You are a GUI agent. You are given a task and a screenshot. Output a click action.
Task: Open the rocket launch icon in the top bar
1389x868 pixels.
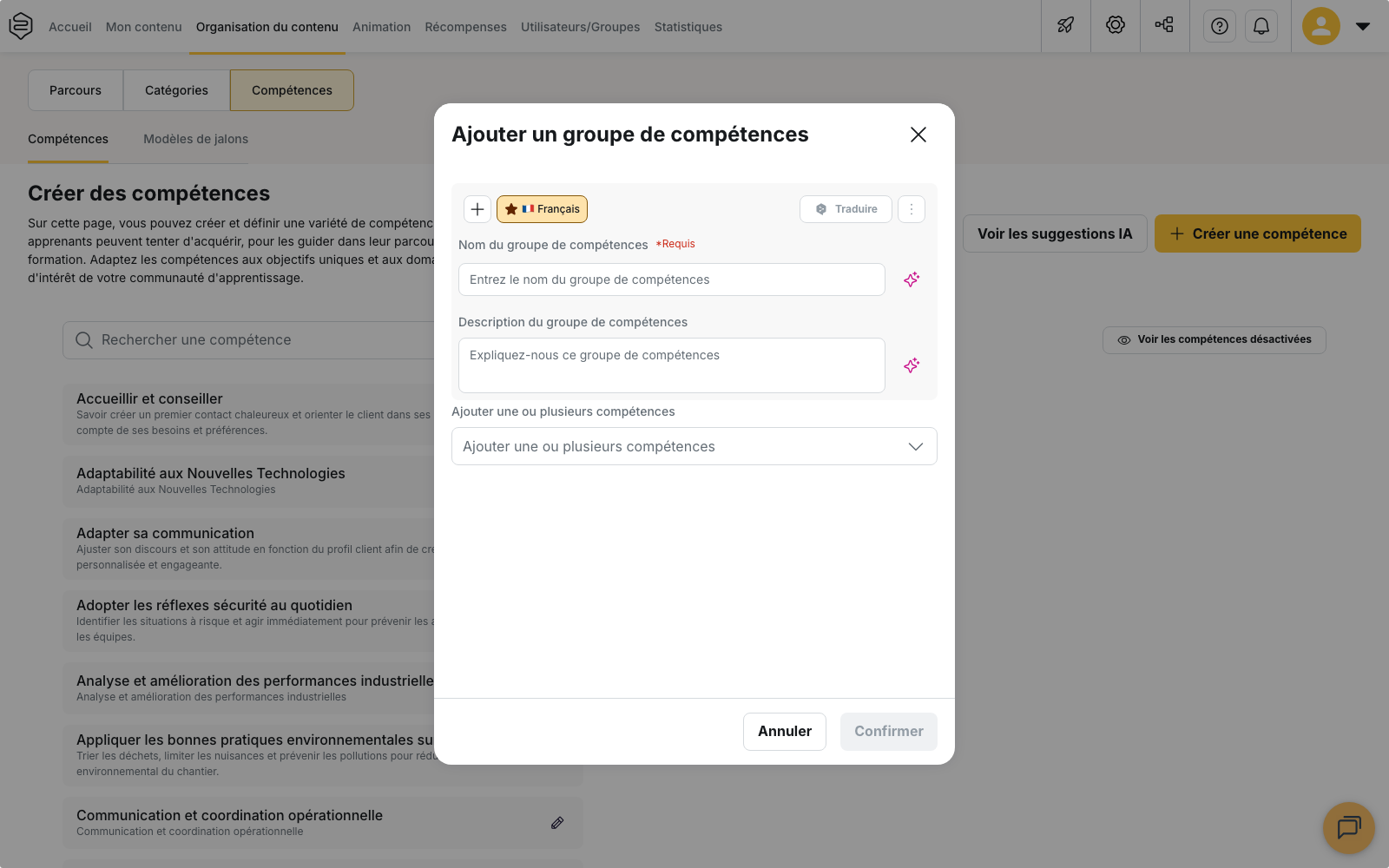coord(1066,26)
